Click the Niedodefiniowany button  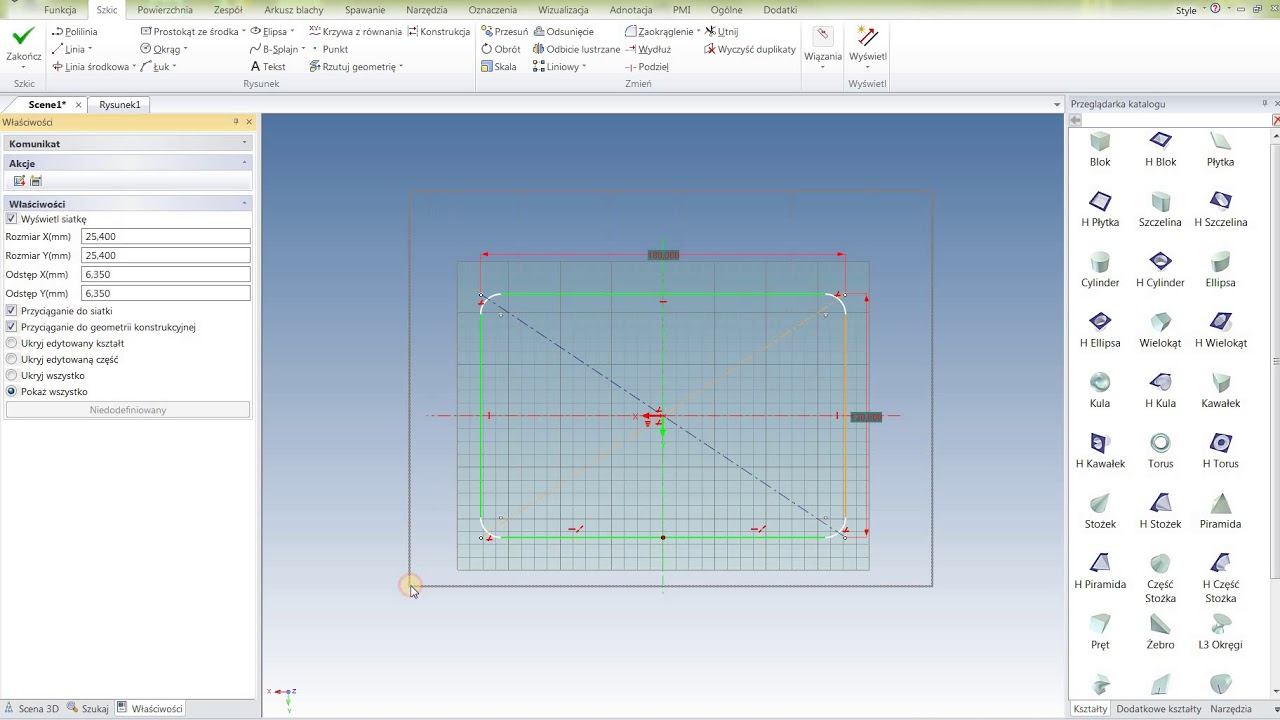click(128, 410)
